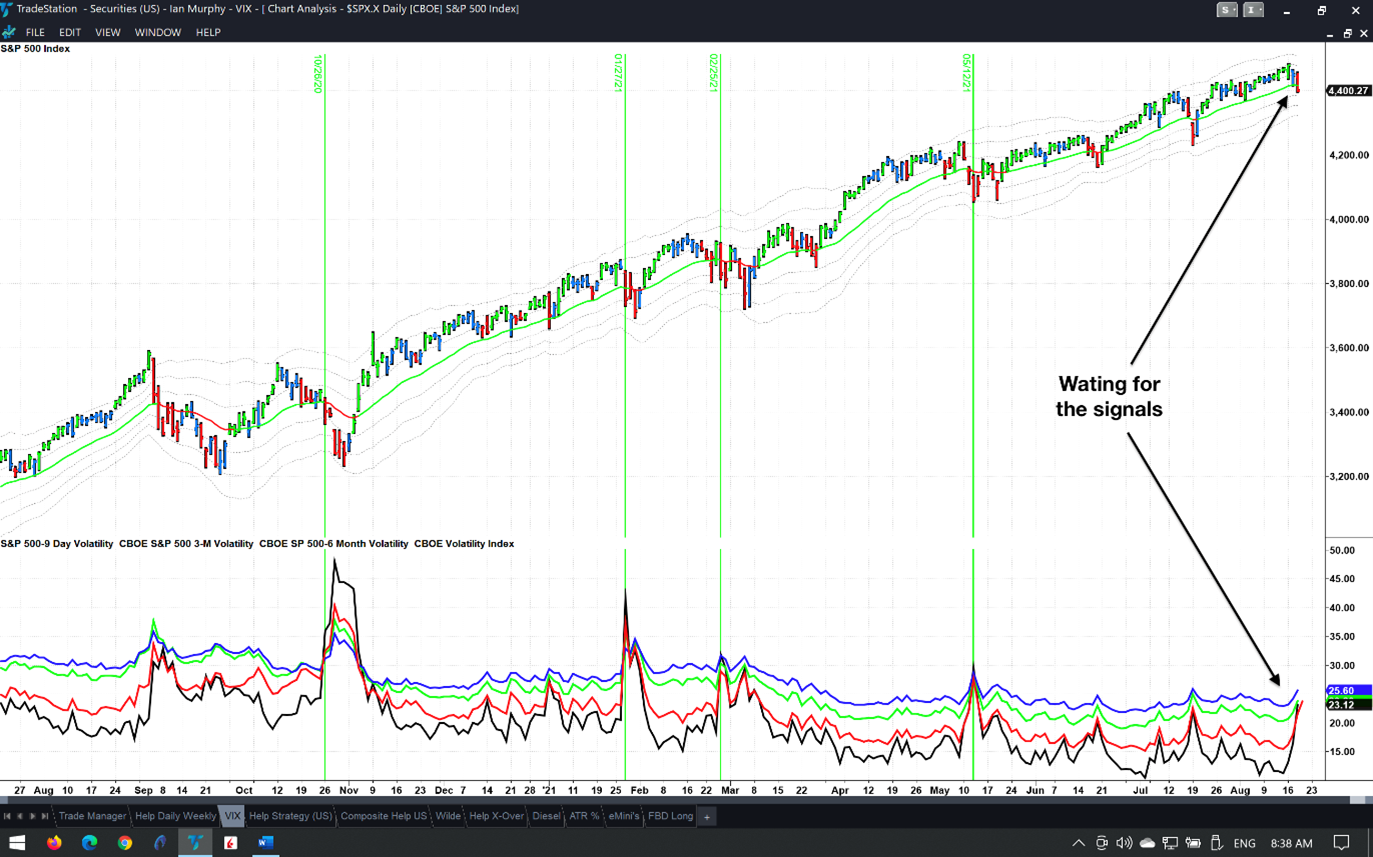Add a new workspace tab with plus

click(706, 817)
